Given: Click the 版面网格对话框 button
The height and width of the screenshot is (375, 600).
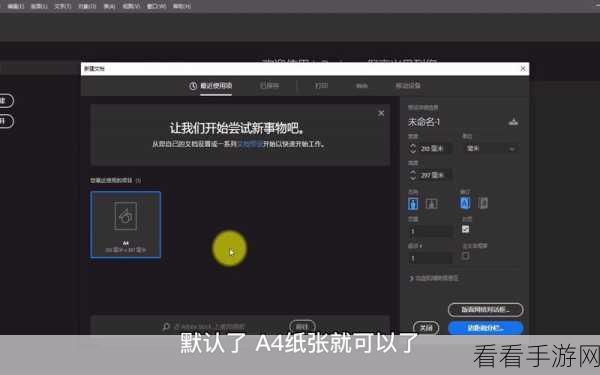Looking at the screenshot, I should 486,310.
